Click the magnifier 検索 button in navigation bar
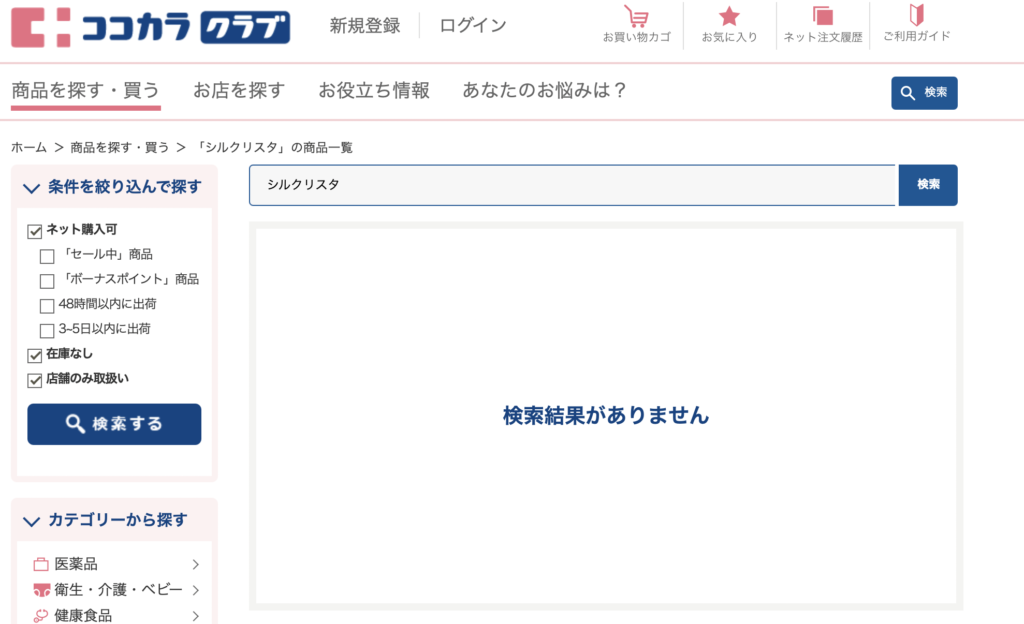 [924, 93]
